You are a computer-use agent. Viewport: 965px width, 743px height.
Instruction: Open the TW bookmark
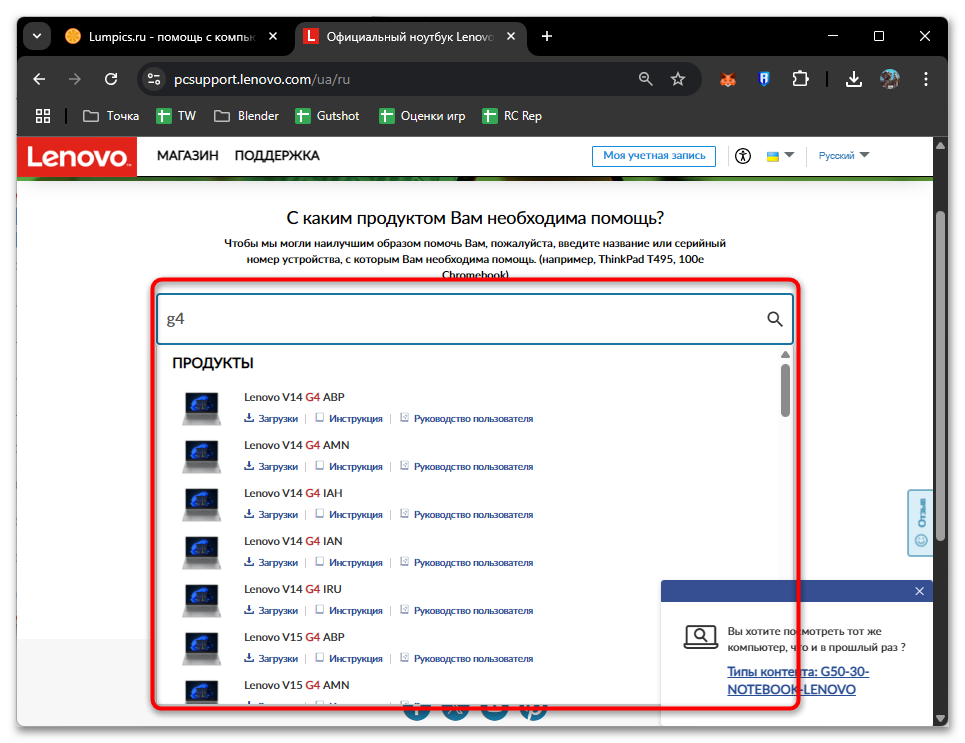pyautogui.click(x=176, y=116)
